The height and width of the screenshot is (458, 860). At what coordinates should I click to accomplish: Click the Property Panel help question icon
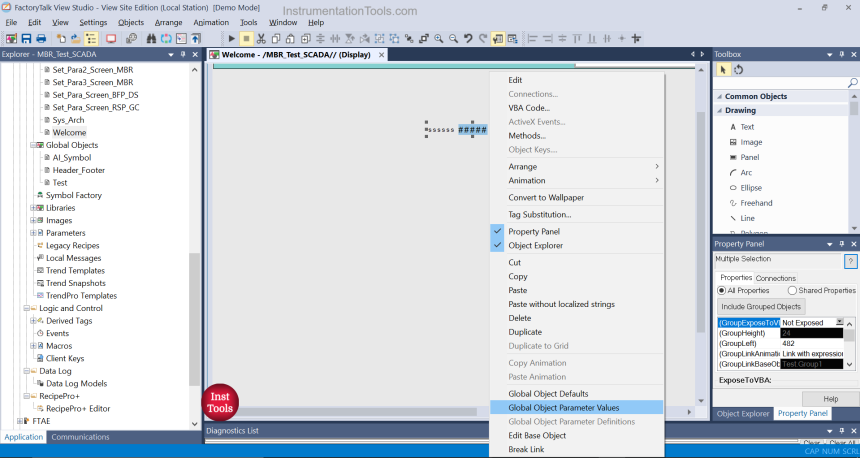(850, 262)
